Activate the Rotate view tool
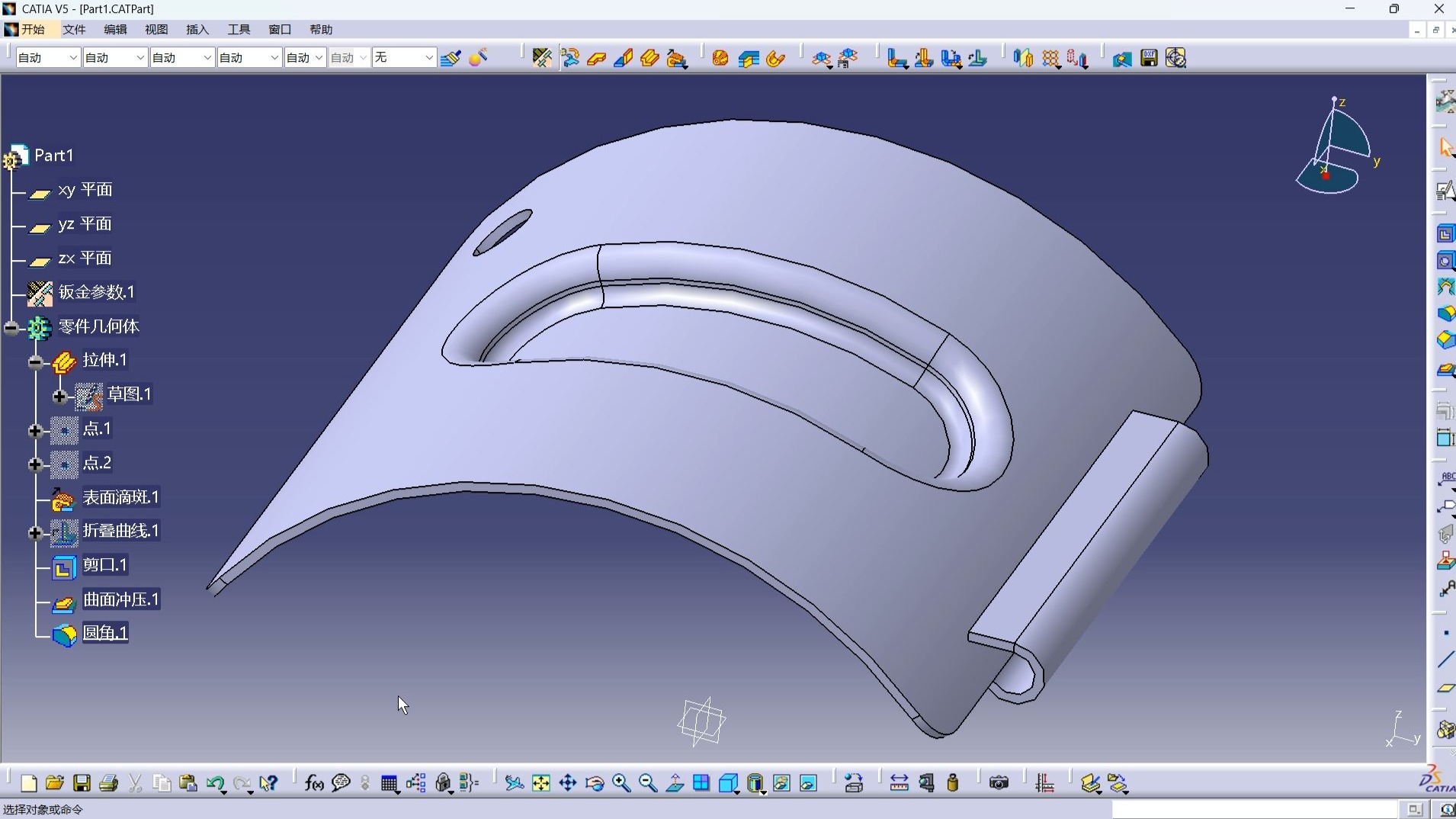This screenshot has height=819, width=1456. click(x=595, y=783)
